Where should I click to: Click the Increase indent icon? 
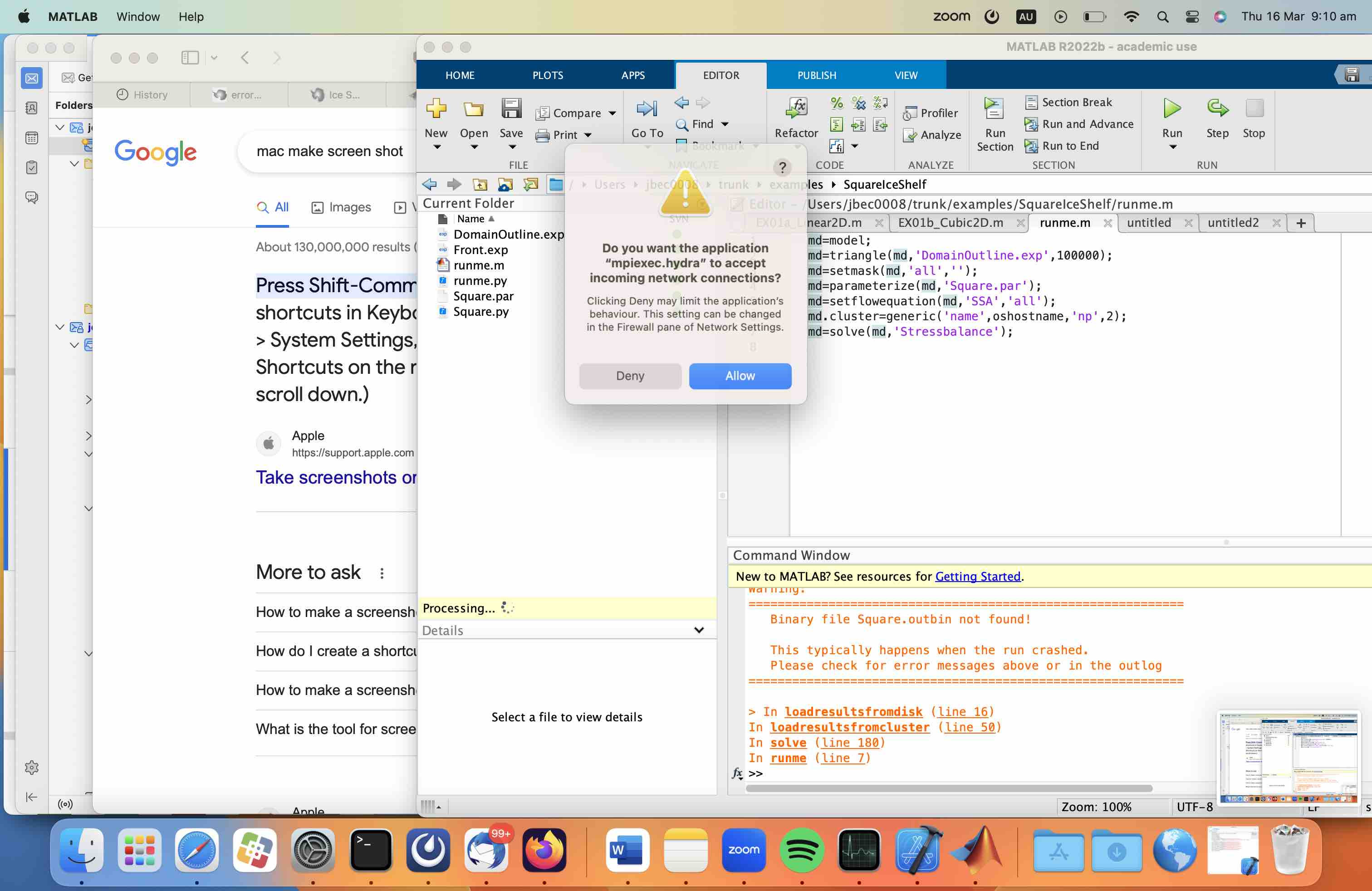click(858, 124)
